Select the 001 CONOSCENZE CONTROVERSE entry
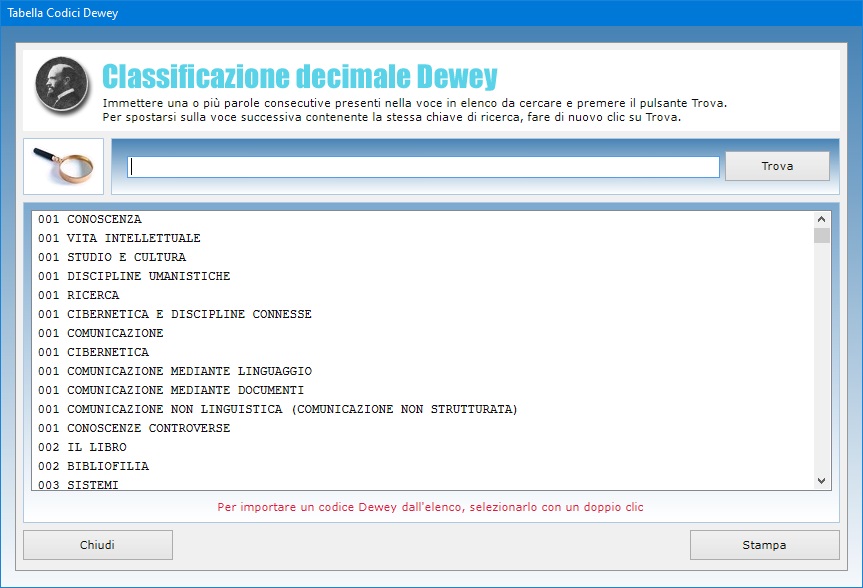 coord(134,428)
